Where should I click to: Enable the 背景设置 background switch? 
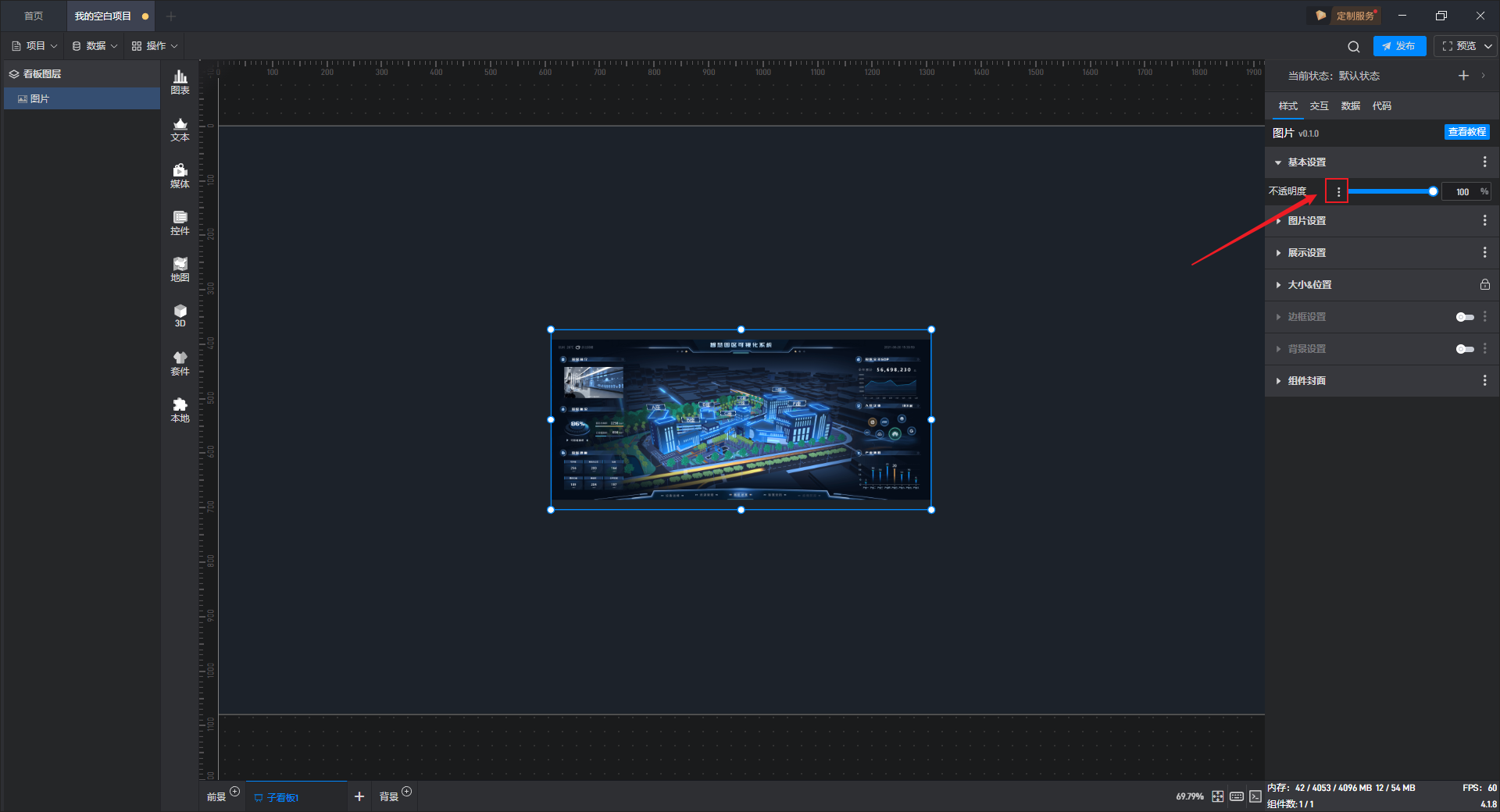click(1465, 349)
